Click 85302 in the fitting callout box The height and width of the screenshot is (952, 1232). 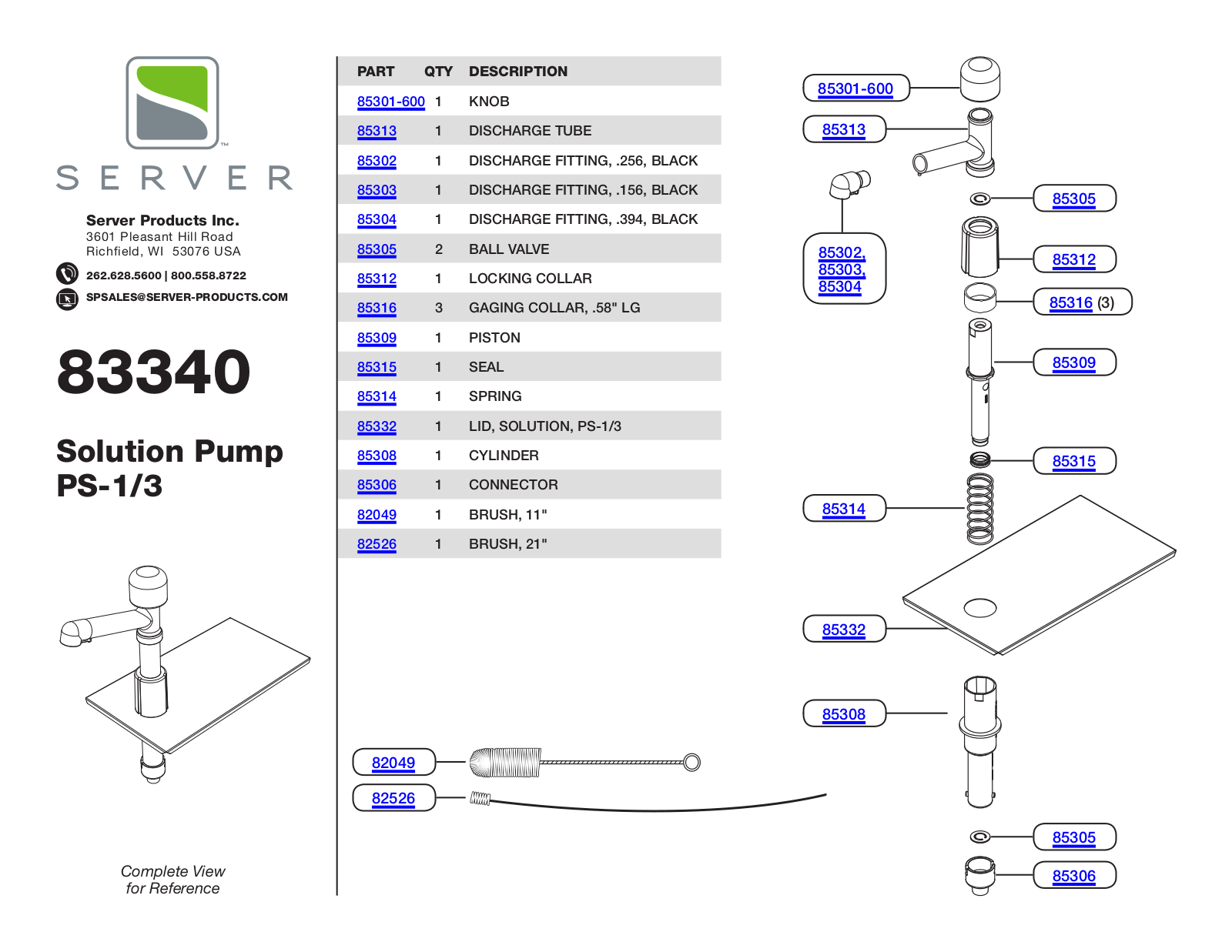842,252
